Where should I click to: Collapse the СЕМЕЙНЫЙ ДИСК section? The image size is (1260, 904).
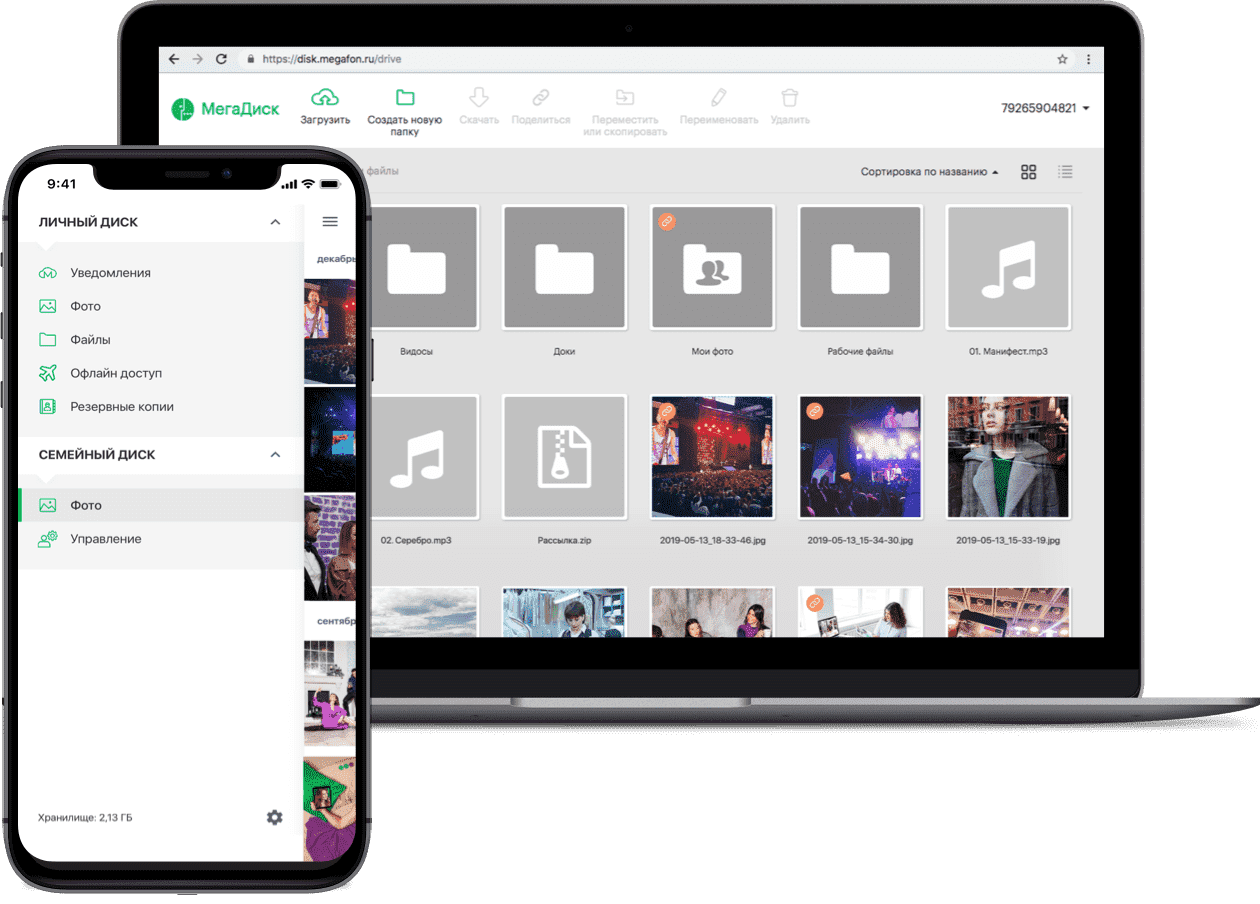click(x=275, y=455)
